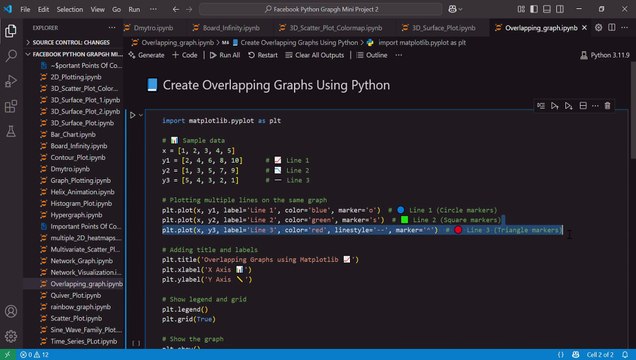Open the Explorer view in activity bar
636x360 pixels.
[x=11, y=31]
